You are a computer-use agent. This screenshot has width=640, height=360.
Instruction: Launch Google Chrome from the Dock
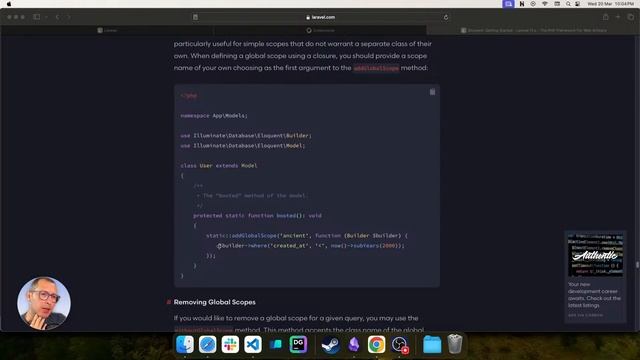click(x=376, y=344)
